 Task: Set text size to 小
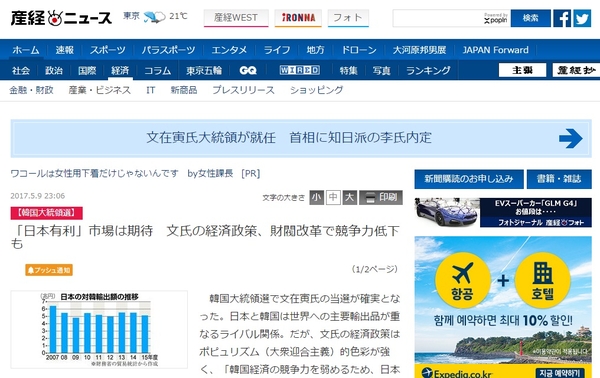pyautogui.click(x=316, y=197)
